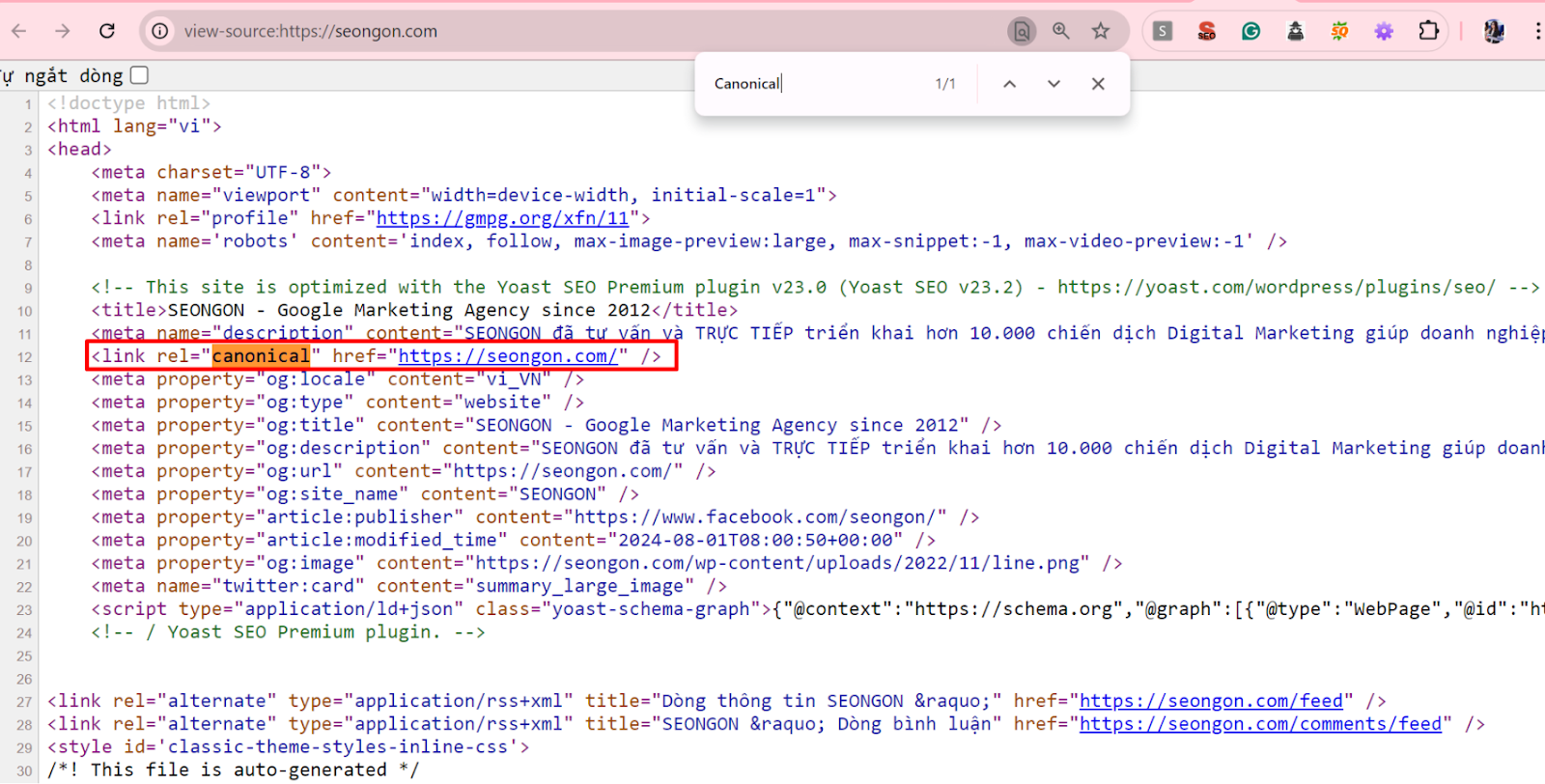Click line number 12 in the gutter
Image resolution: width=1545 pixels, height=784 pixels.
pyautogui.click(x=24, y=357)
